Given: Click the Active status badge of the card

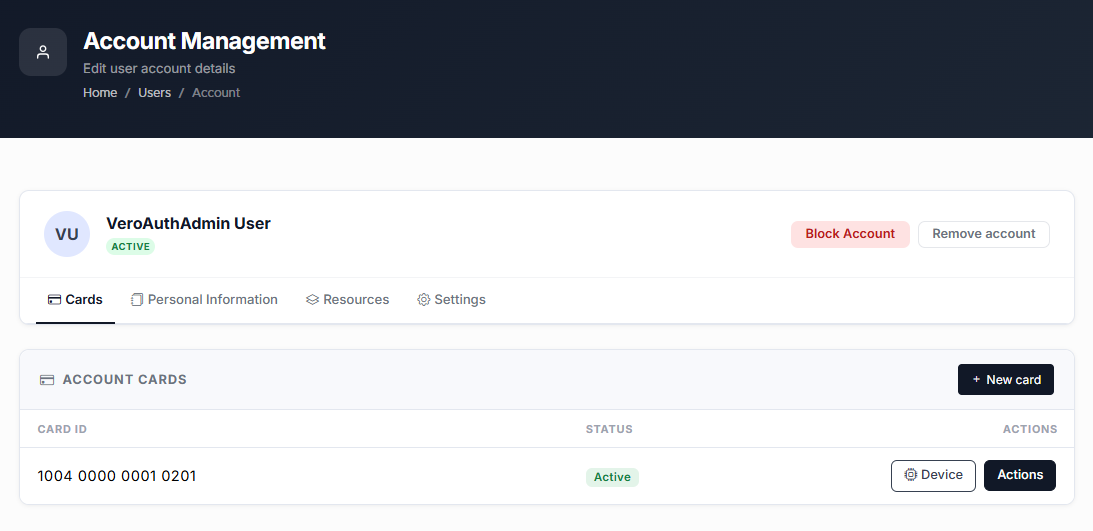Looking at the screenshot, I should click(x=612, y=477).
